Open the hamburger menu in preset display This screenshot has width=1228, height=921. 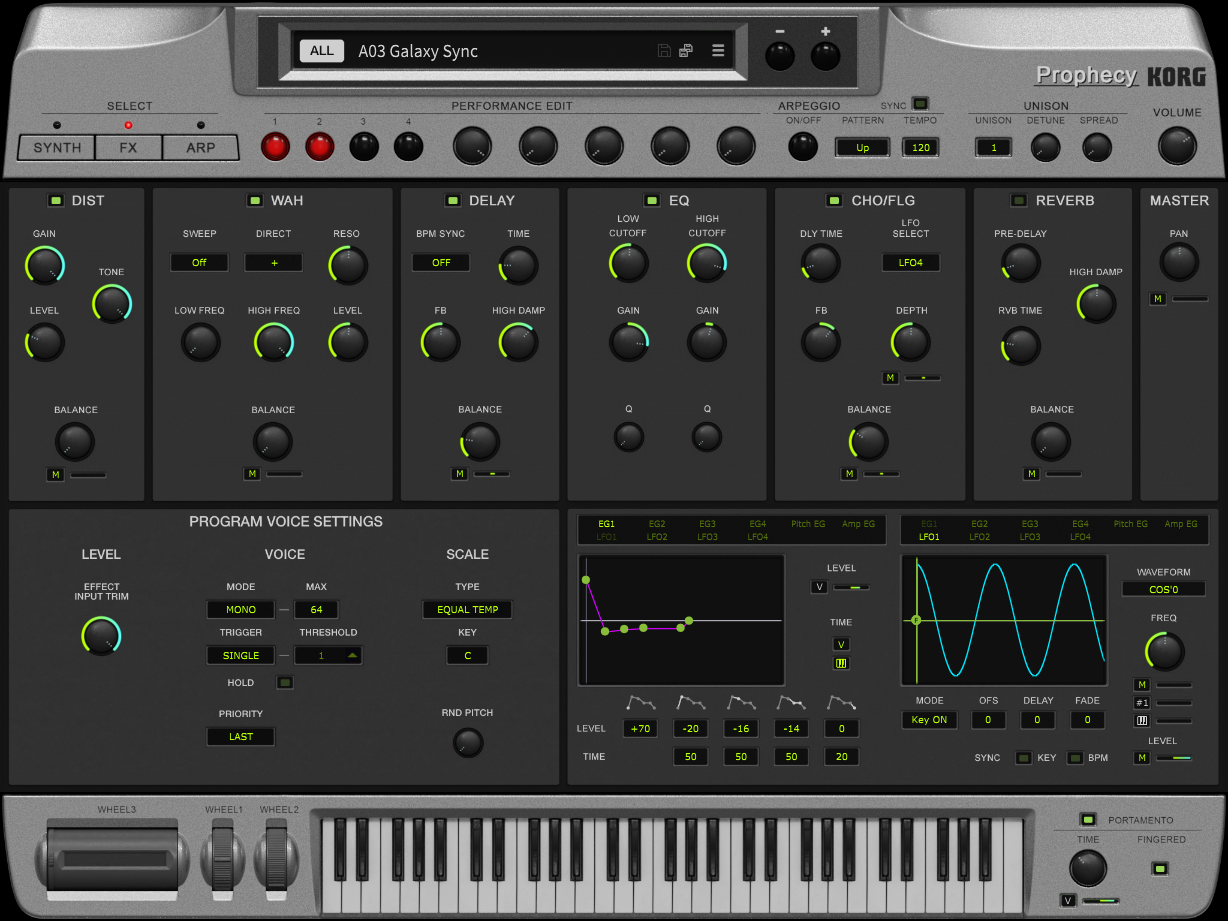[718, 51]
